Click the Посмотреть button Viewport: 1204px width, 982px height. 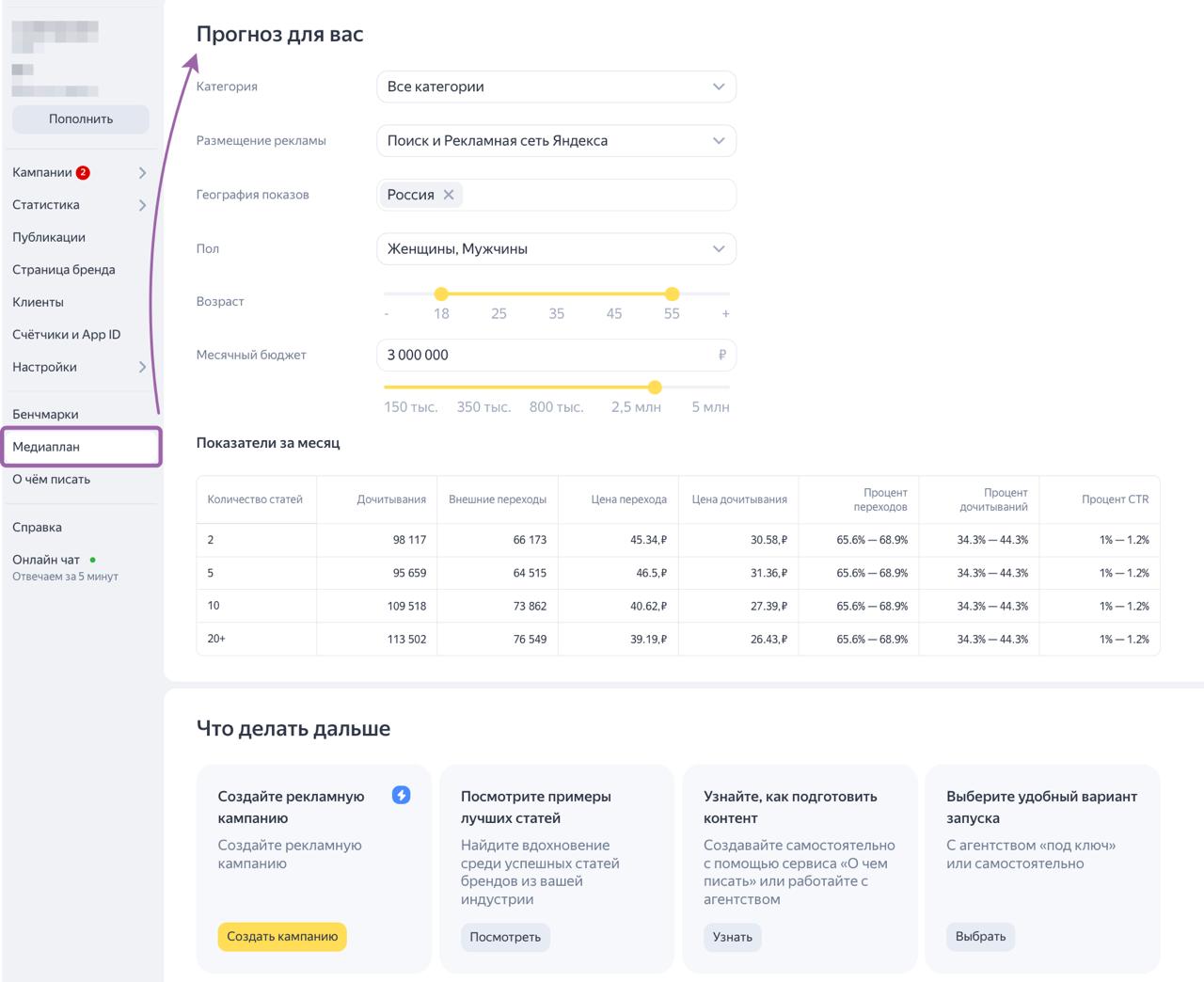(x=505, y=937)
